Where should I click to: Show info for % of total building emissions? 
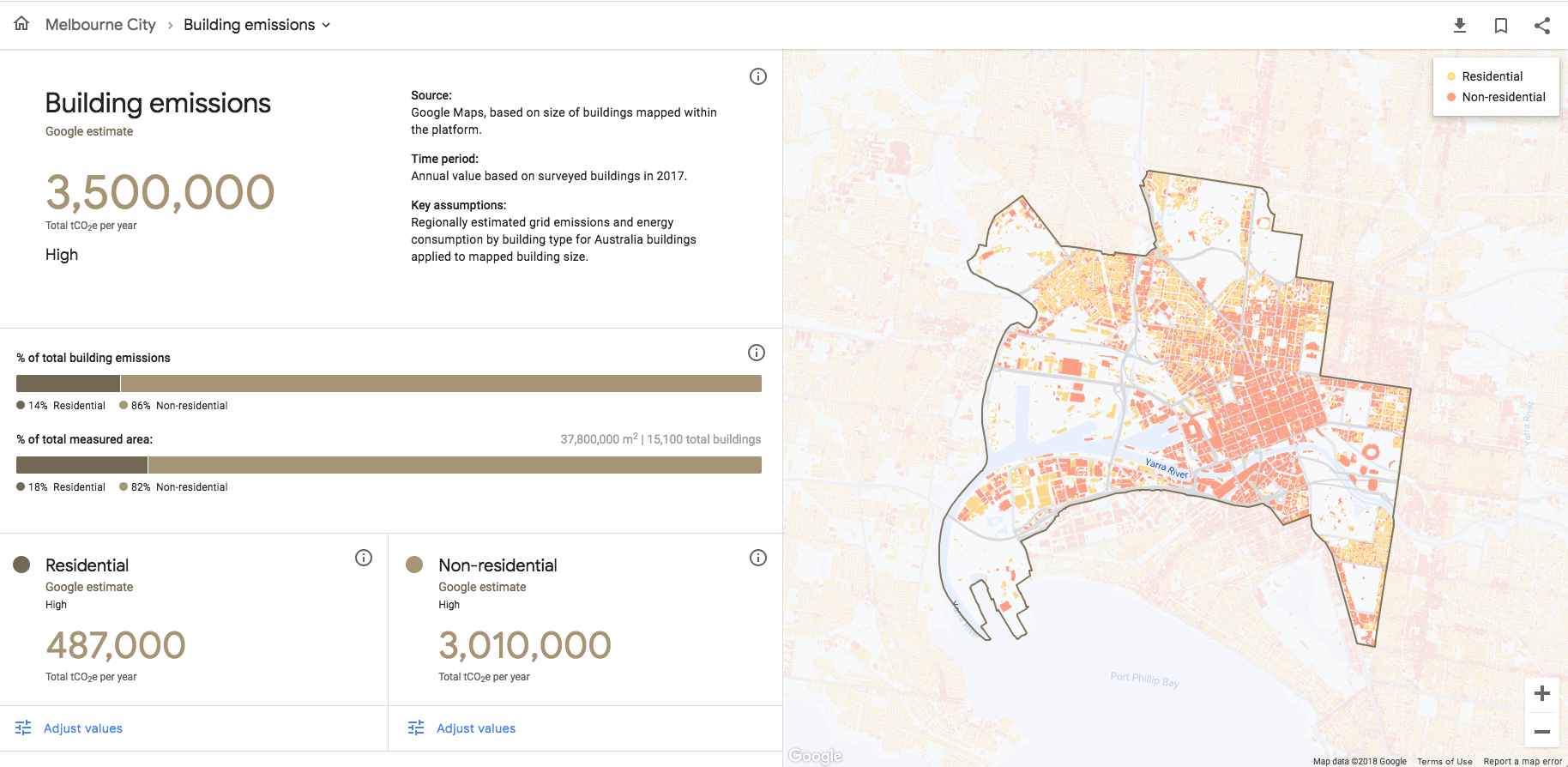pyautogui.click(x=757, y=353)
